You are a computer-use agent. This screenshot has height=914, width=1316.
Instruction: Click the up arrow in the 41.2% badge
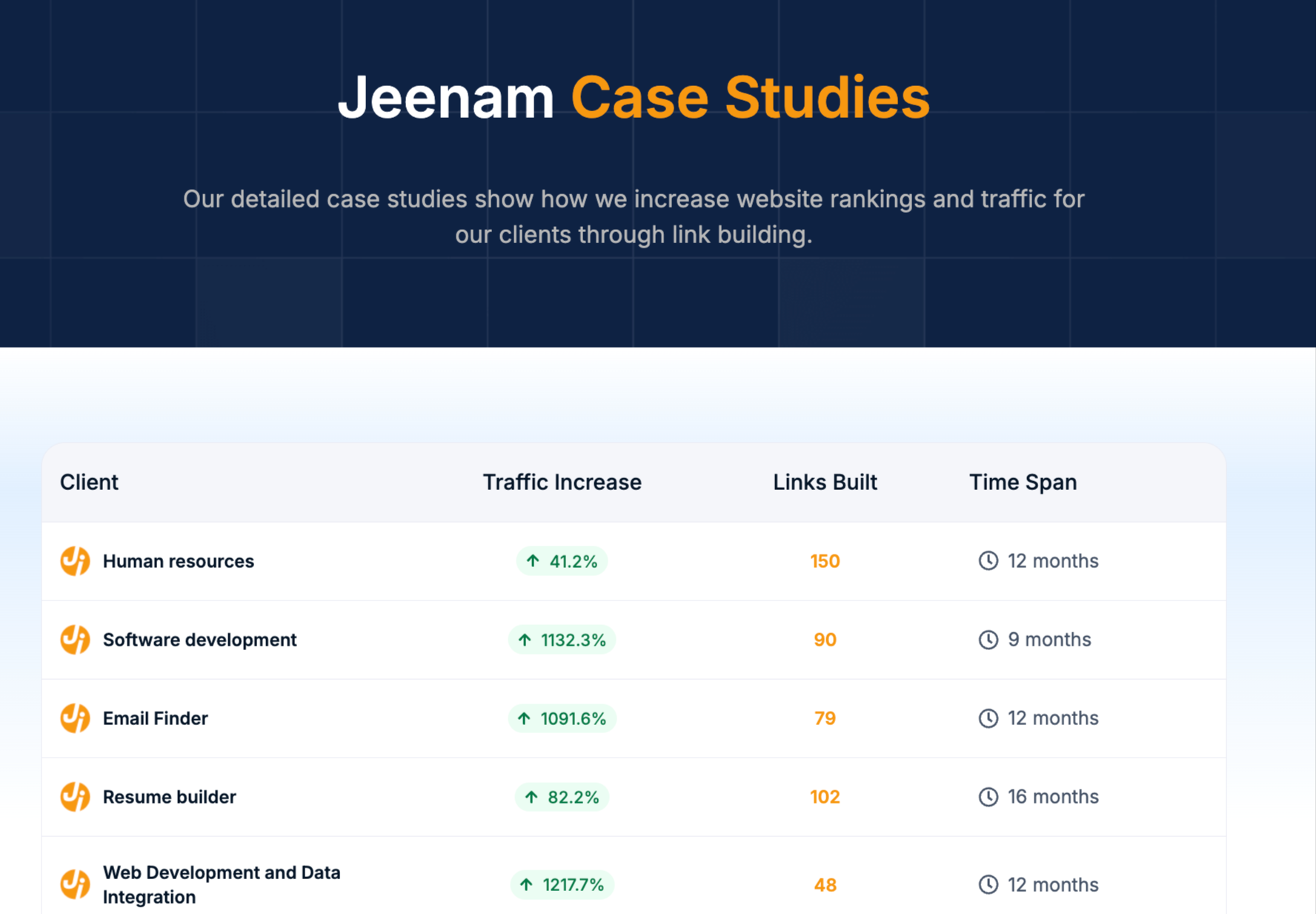click(x=533, y=561)
